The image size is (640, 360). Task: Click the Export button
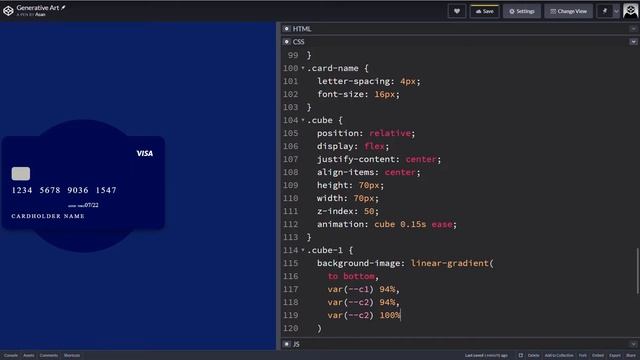pos(615,356)
